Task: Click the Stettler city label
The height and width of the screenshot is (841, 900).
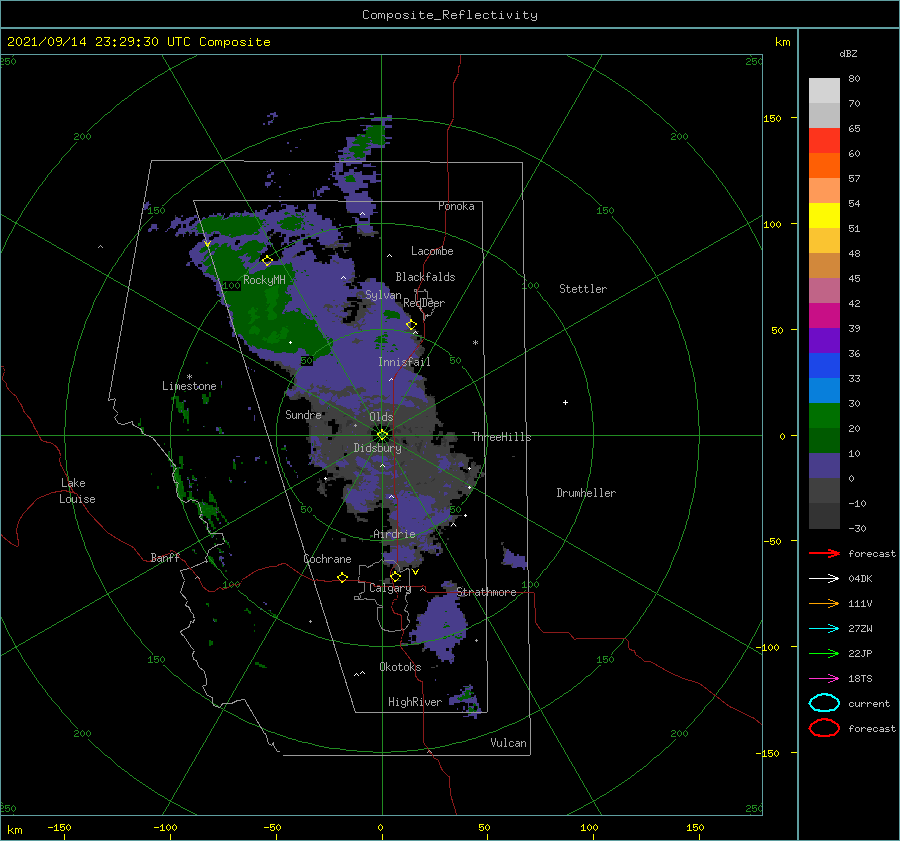Action: tap(583, 289)
